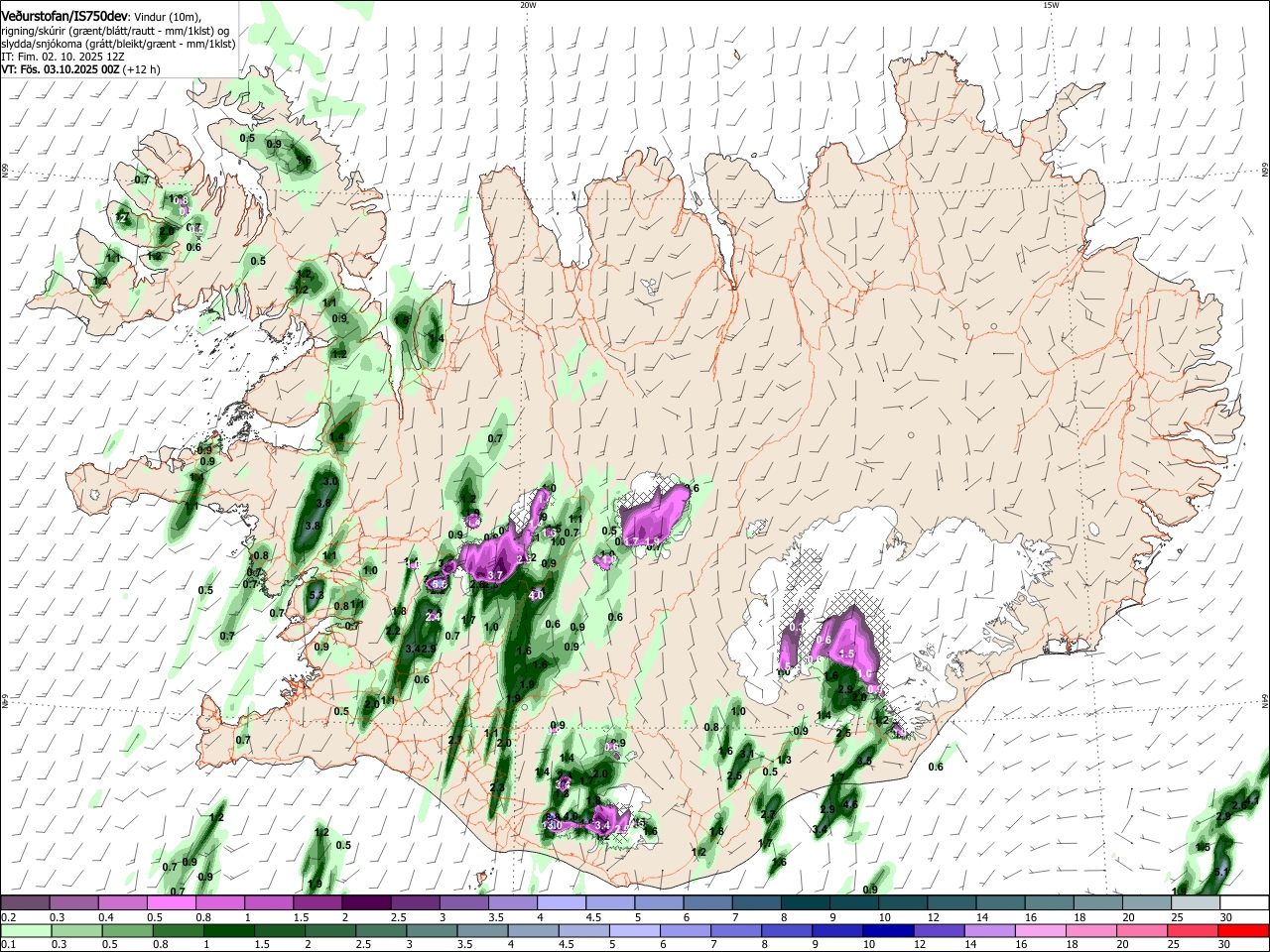The image size is (1270, 952).
Task: Select the 'VT: Fös. 03.10.2025 00Z' text
Action: (x=61, y=70)
